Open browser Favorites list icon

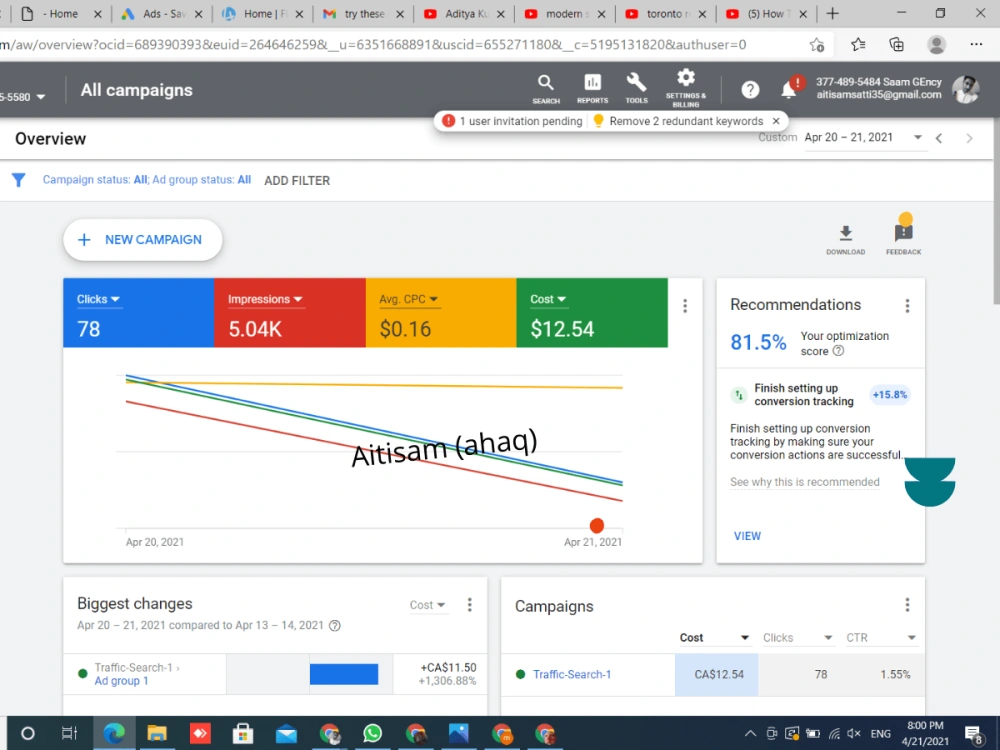(858, 44)
